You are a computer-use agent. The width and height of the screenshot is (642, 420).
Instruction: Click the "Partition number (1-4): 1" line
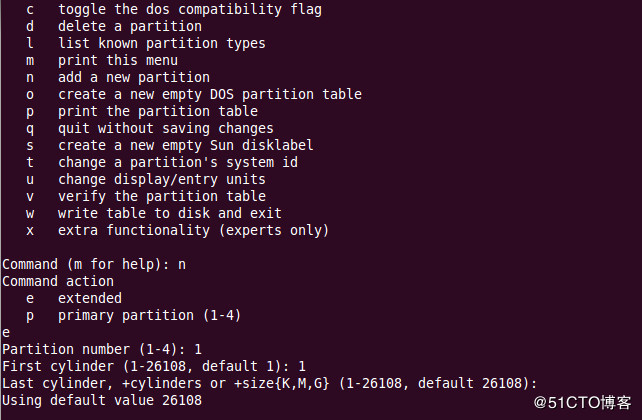point(102,349)
